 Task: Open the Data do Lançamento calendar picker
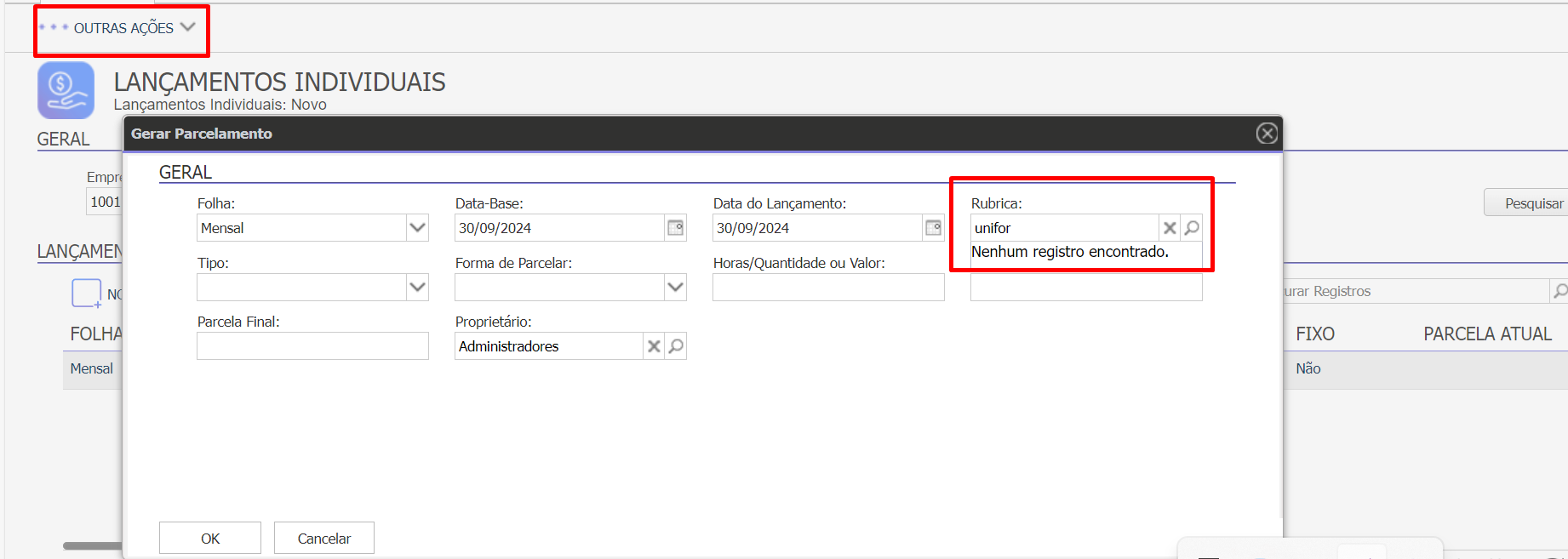[x=933, y=228]
